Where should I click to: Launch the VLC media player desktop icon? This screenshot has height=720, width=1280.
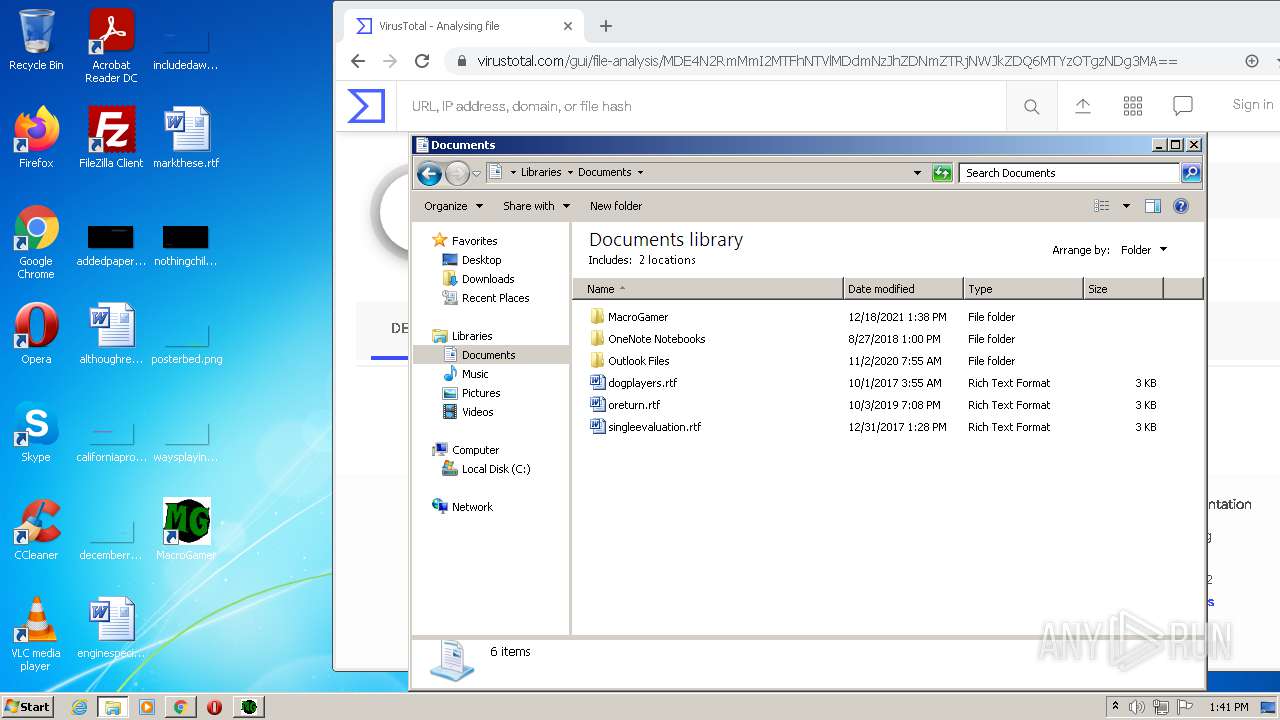click(x=36, y=633)
